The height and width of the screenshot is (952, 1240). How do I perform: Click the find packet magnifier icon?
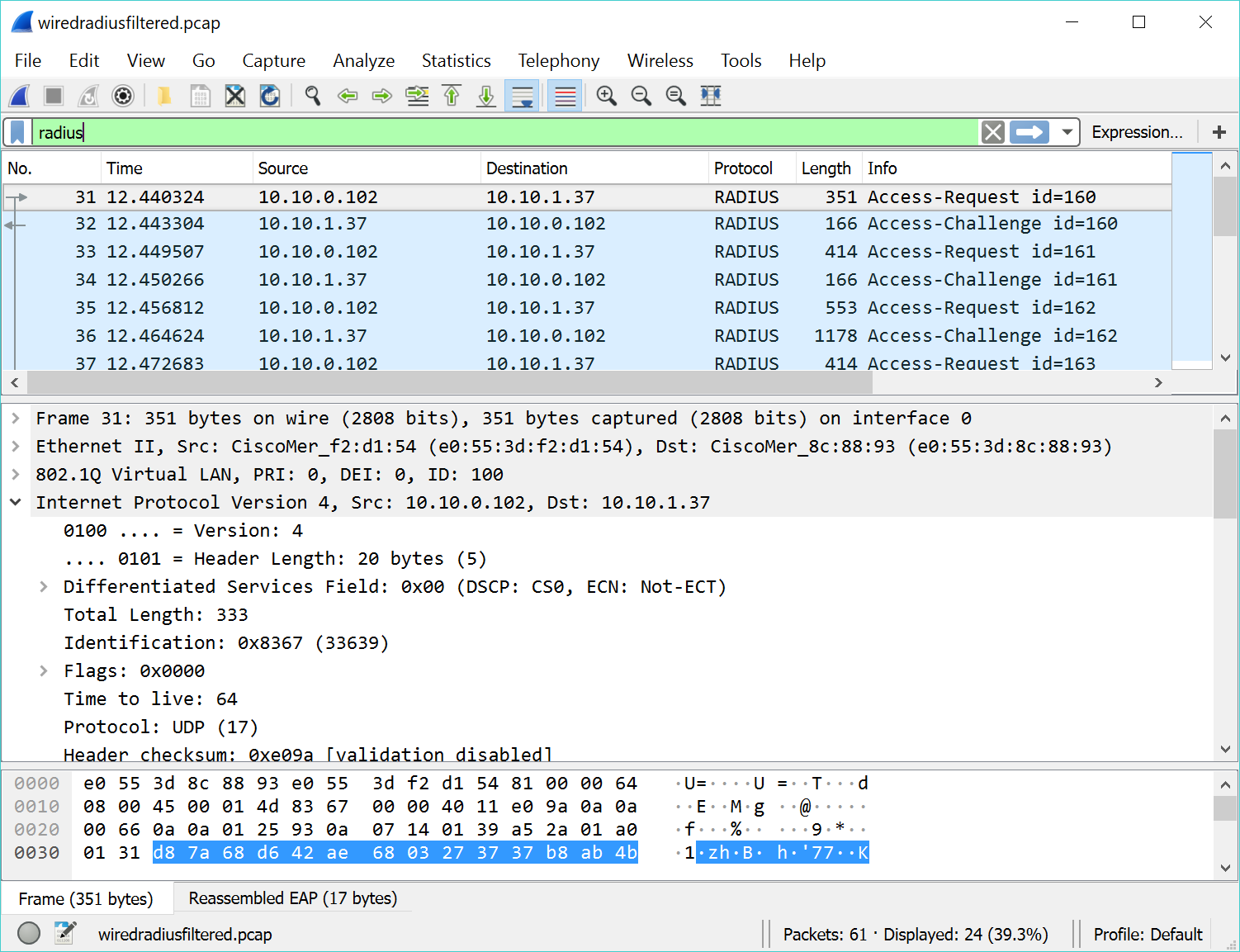pos(312,96)
